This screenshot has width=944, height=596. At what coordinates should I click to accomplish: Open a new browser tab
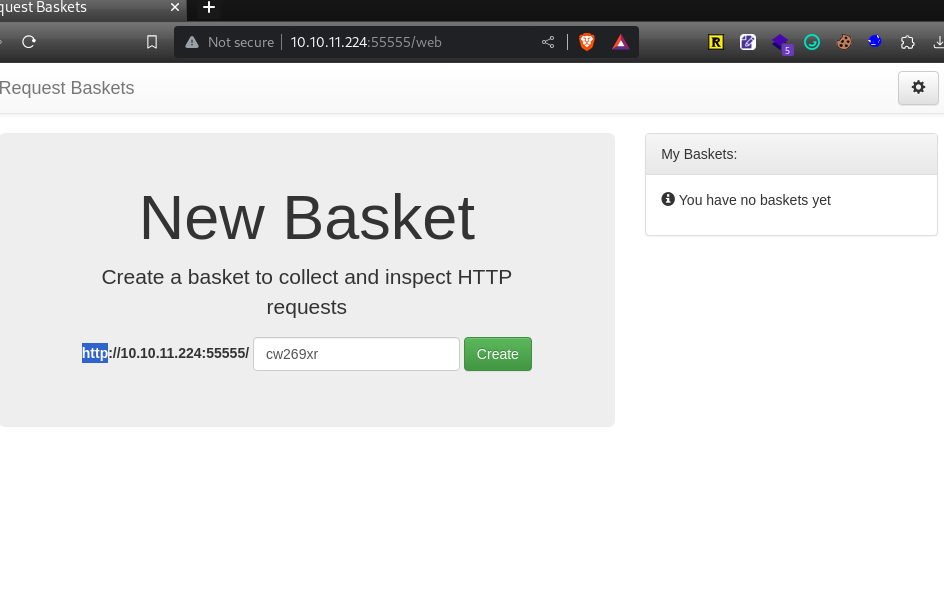(209, 8)
